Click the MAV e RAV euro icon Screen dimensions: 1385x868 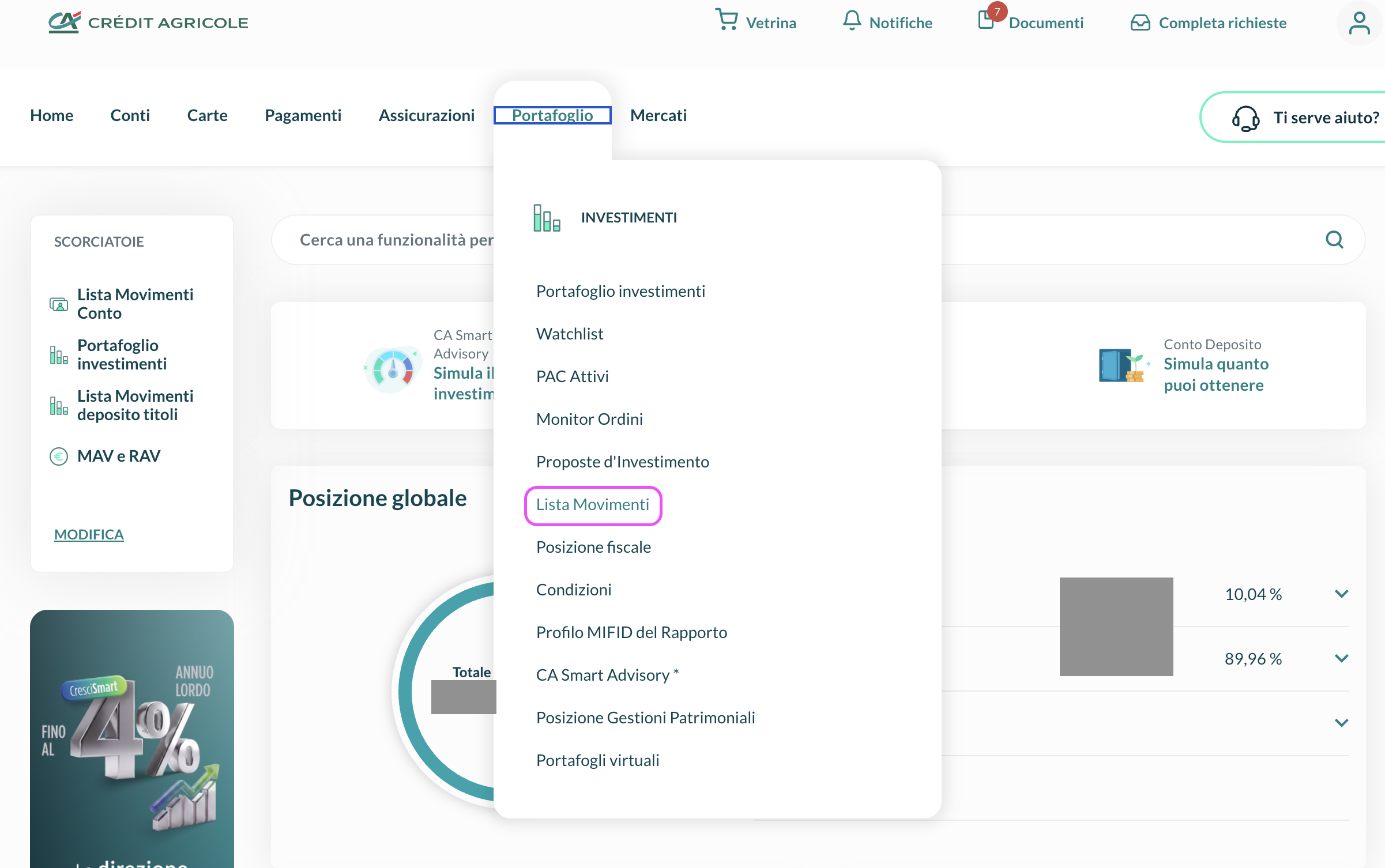point(59,456)
